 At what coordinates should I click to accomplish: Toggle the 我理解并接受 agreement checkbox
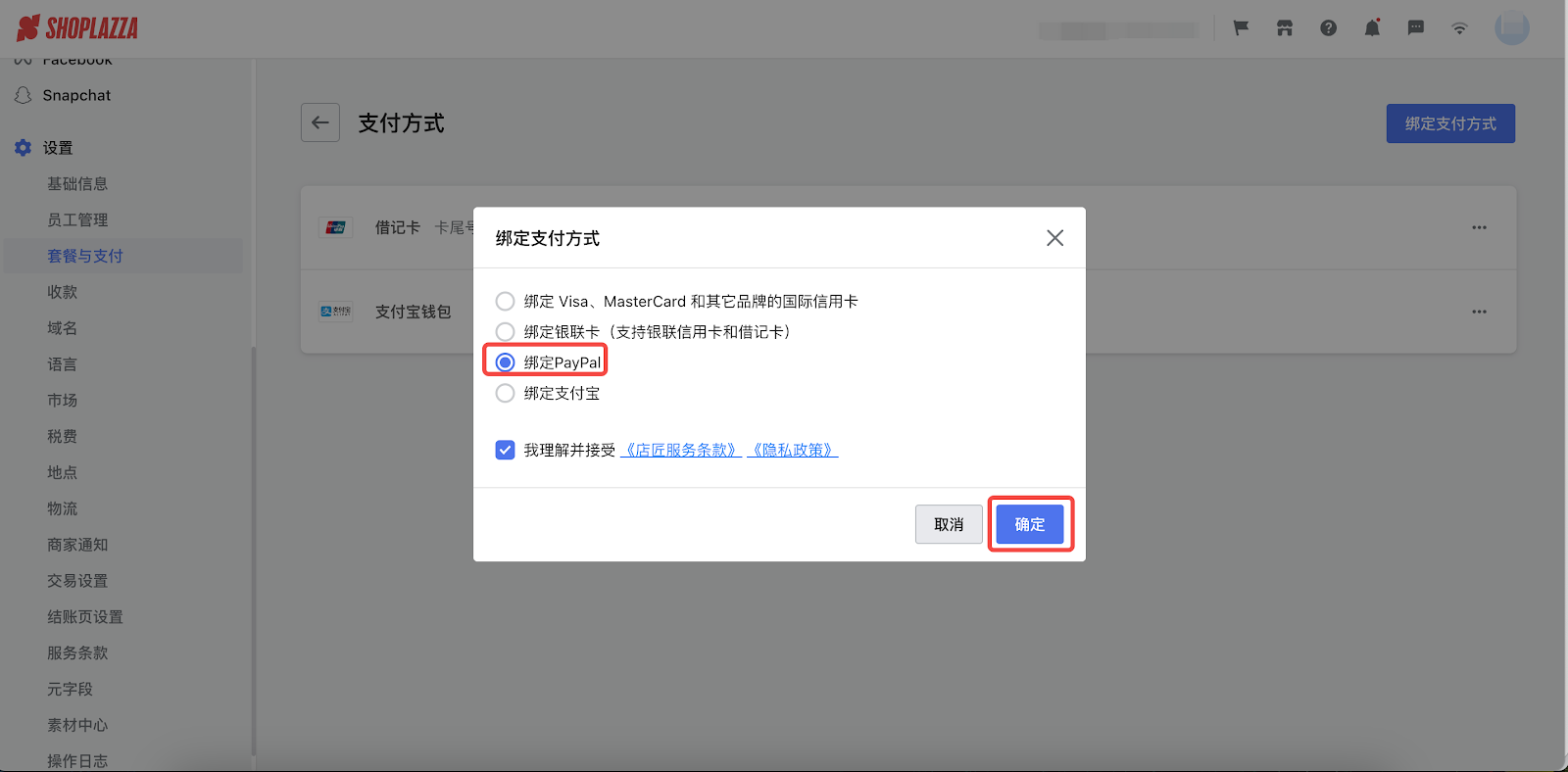click(x=505, y=450)
